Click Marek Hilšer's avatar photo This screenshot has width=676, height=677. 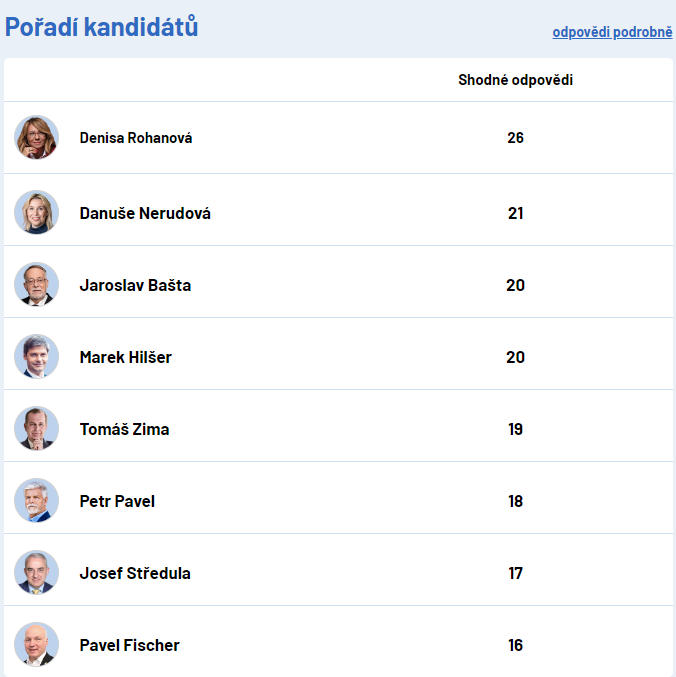(36, 357)
